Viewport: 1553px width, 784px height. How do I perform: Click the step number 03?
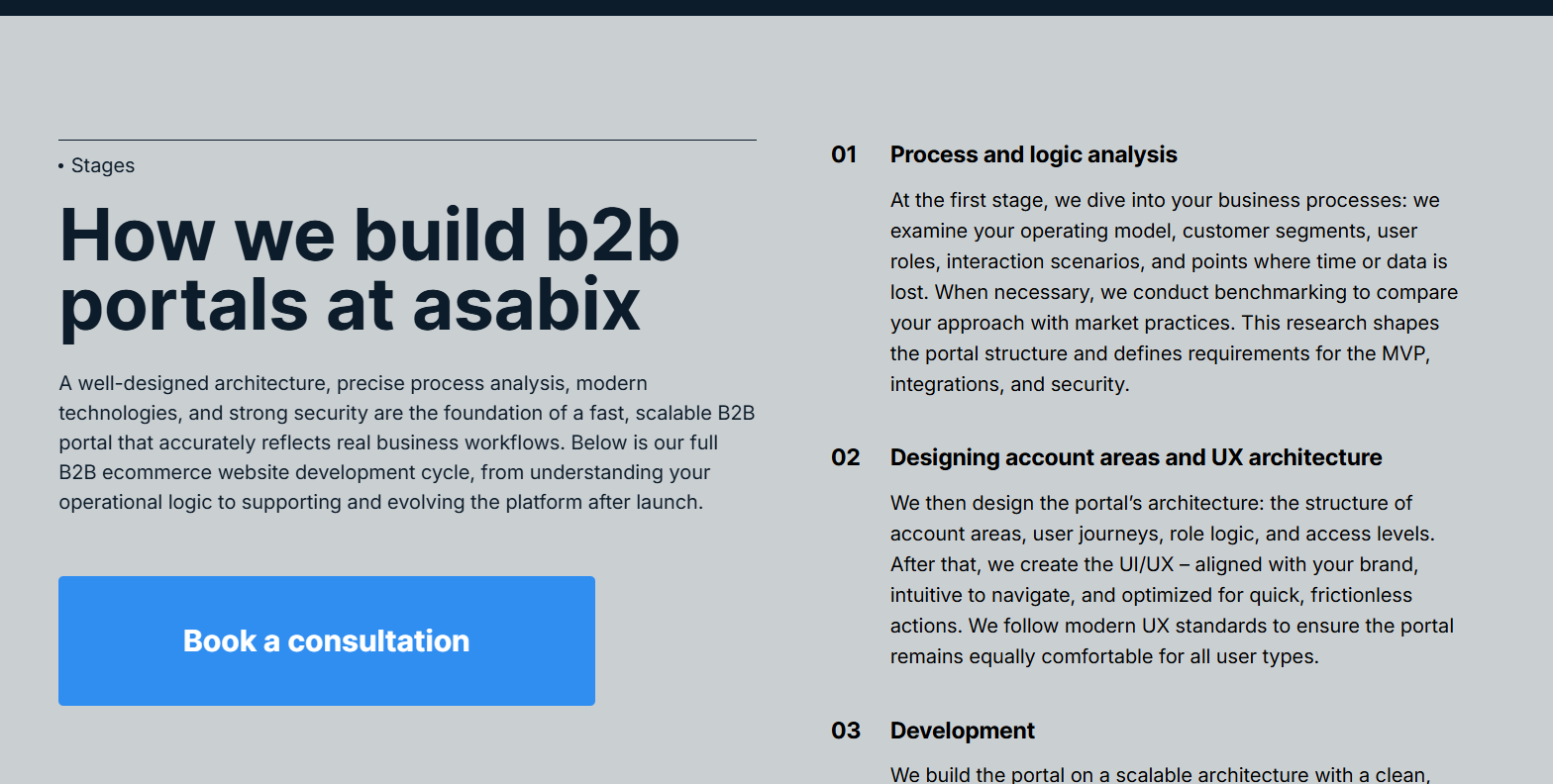(x=846, y=731)
